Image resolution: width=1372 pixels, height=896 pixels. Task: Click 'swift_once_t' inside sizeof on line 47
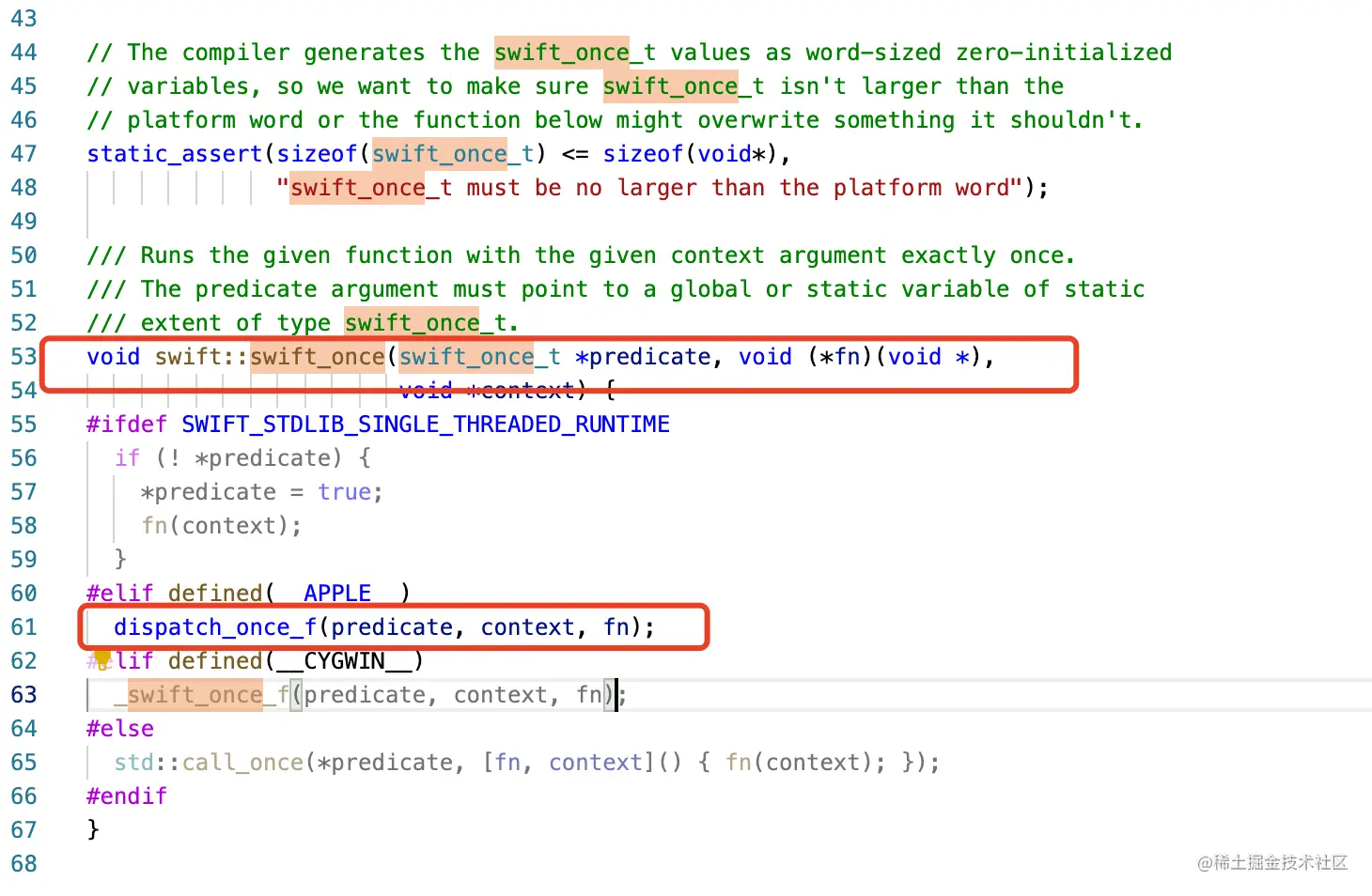coord(453,154)
